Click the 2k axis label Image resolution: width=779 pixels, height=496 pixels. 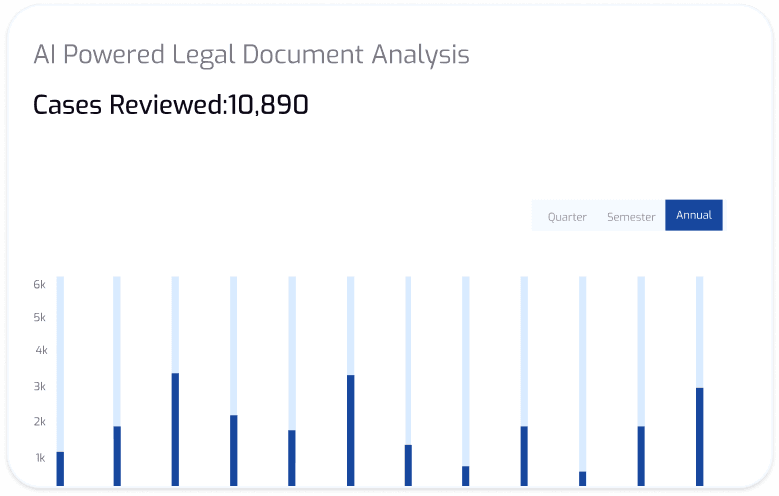tap(39, 421)
